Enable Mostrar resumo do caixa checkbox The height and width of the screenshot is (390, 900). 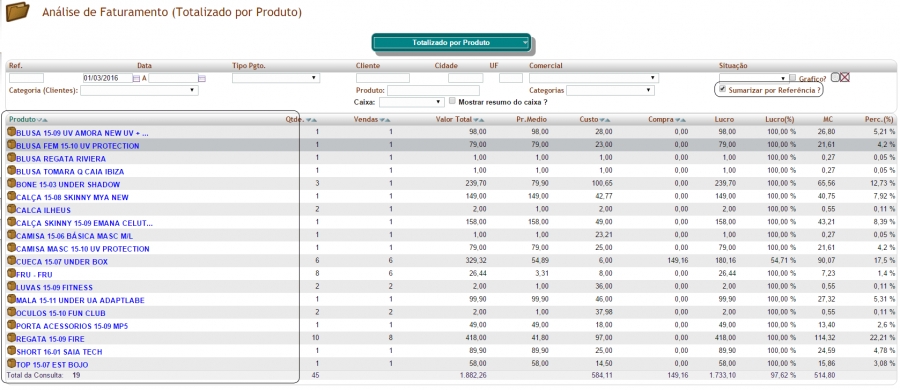[452, 101]
